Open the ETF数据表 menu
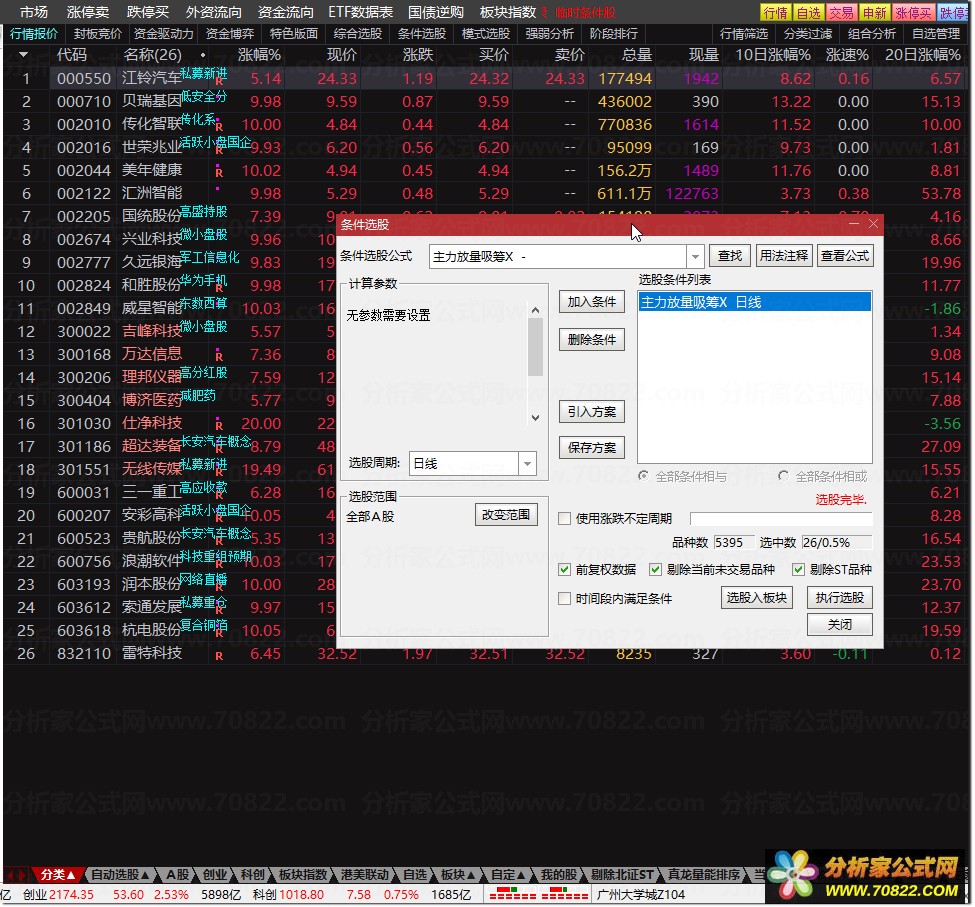Screen dimensions: 975x907 pyautogui.click(x=361, y=12)
